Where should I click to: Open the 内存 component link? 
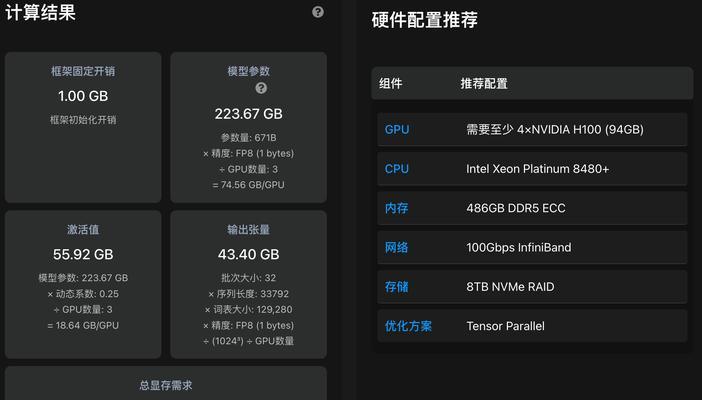[x=397, y=208]
